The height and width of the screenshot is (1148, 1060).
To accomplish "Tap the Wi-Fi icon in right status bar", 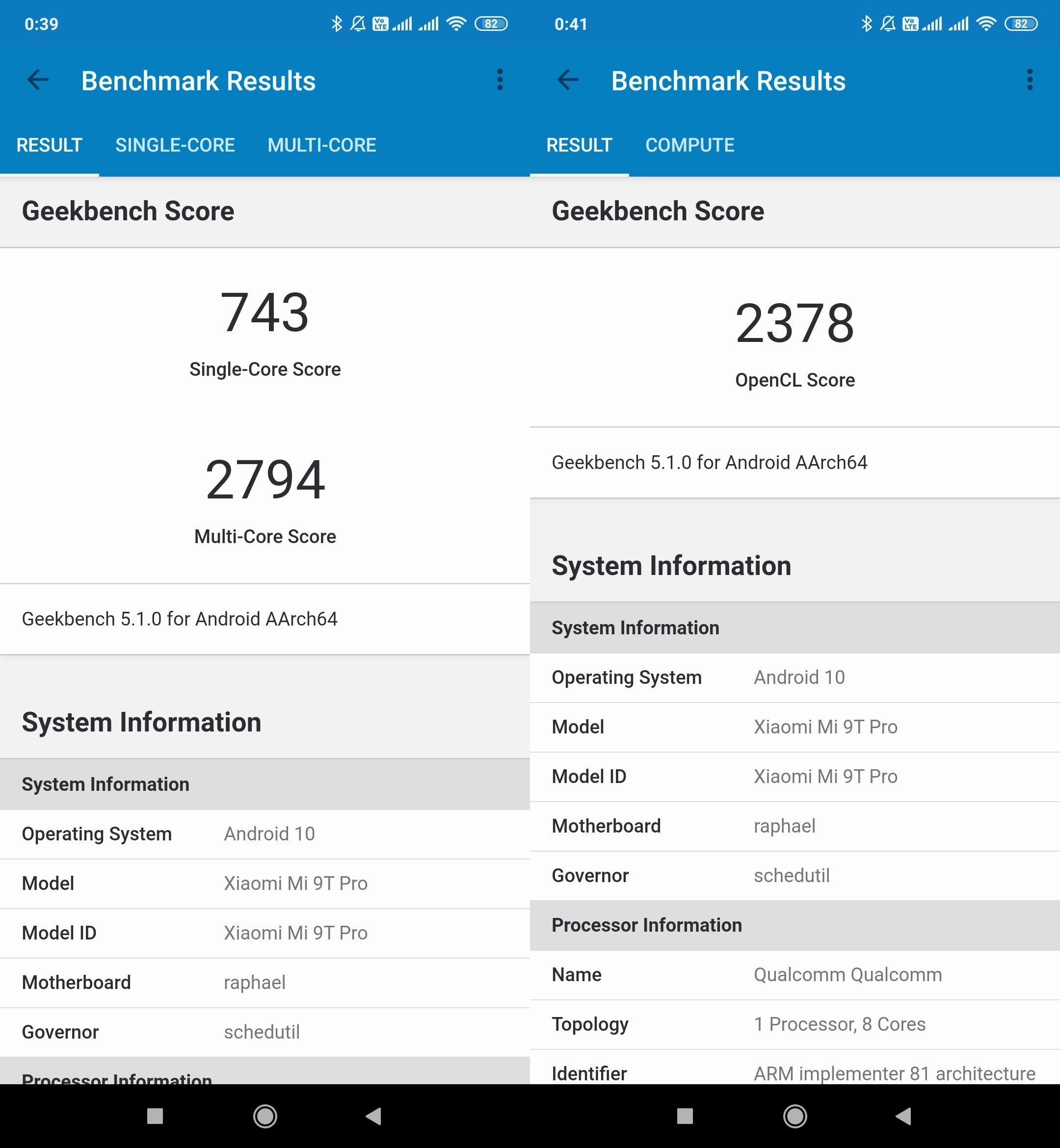I will [986, 24].
